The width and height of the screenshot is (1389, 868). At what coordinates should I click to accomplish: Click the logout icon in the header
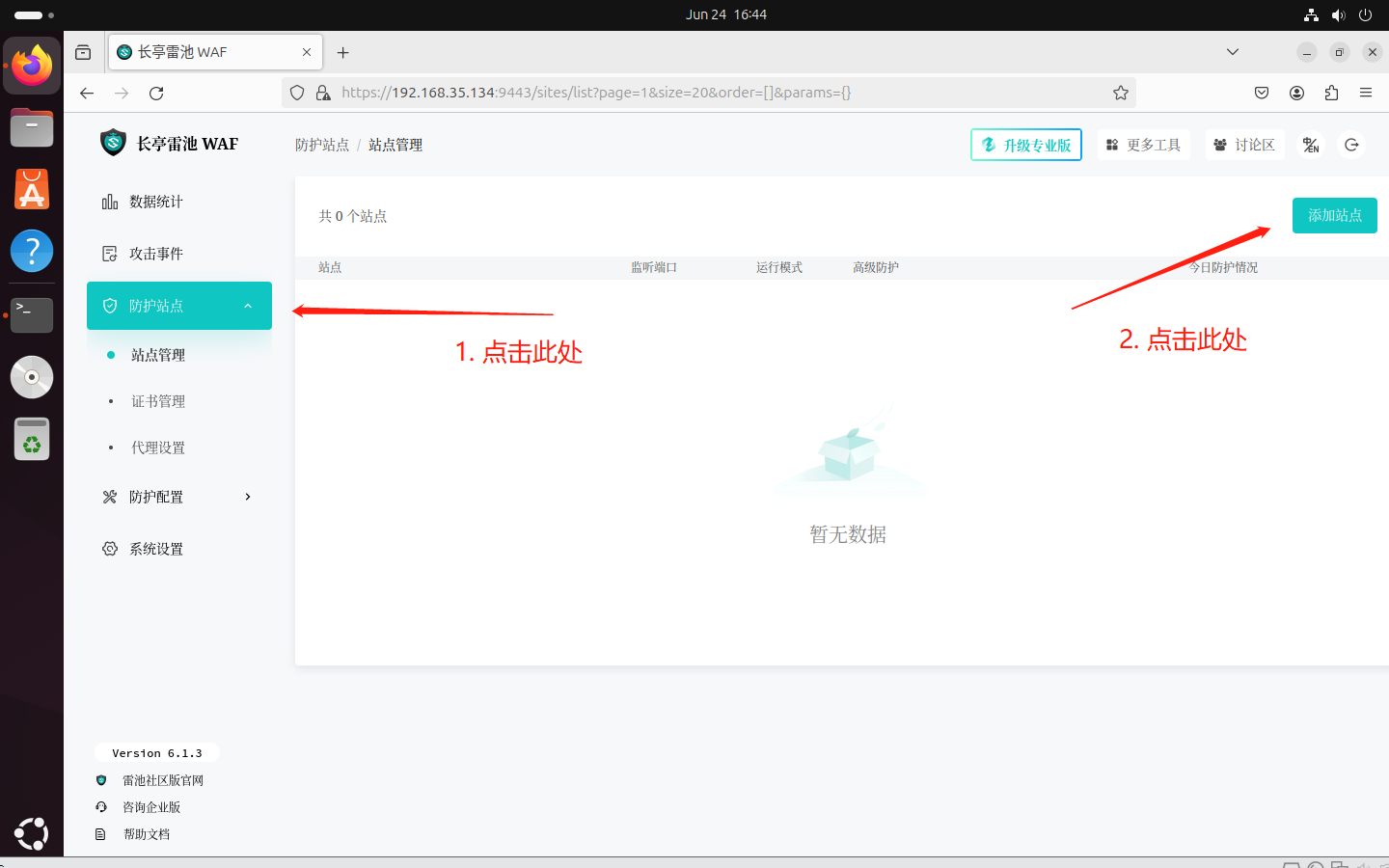click(1351, 145)
